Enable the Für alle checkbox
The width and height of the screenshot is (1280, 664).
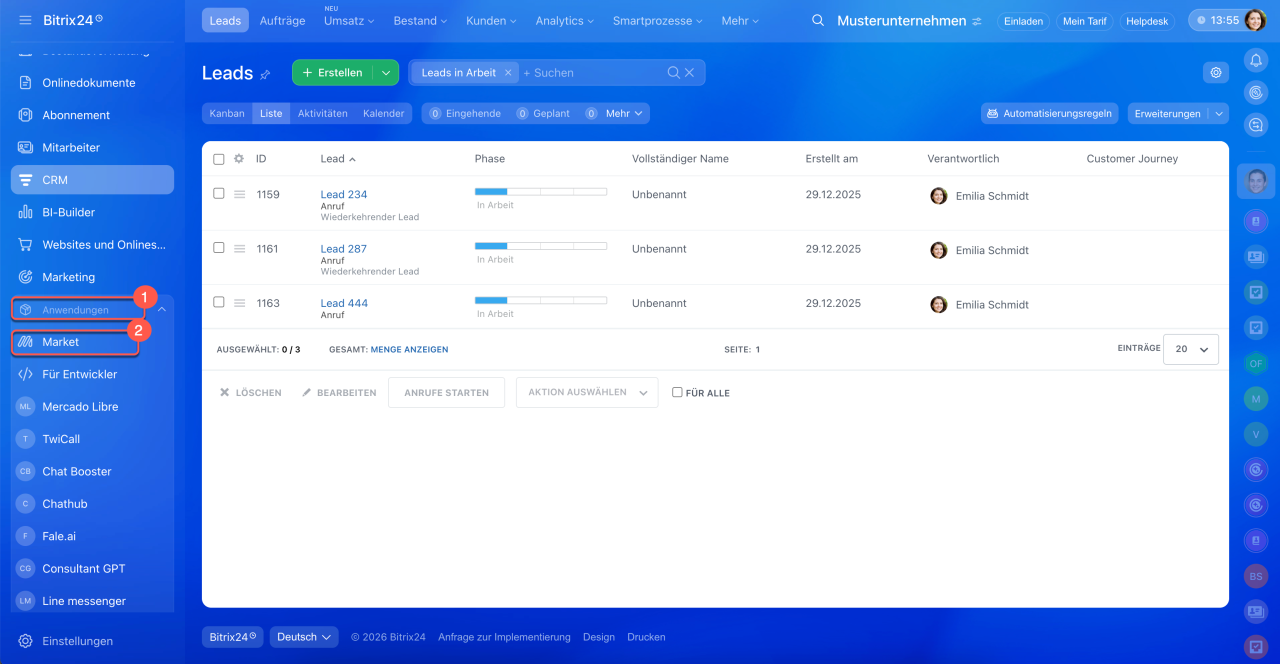(x=677, y=393)
